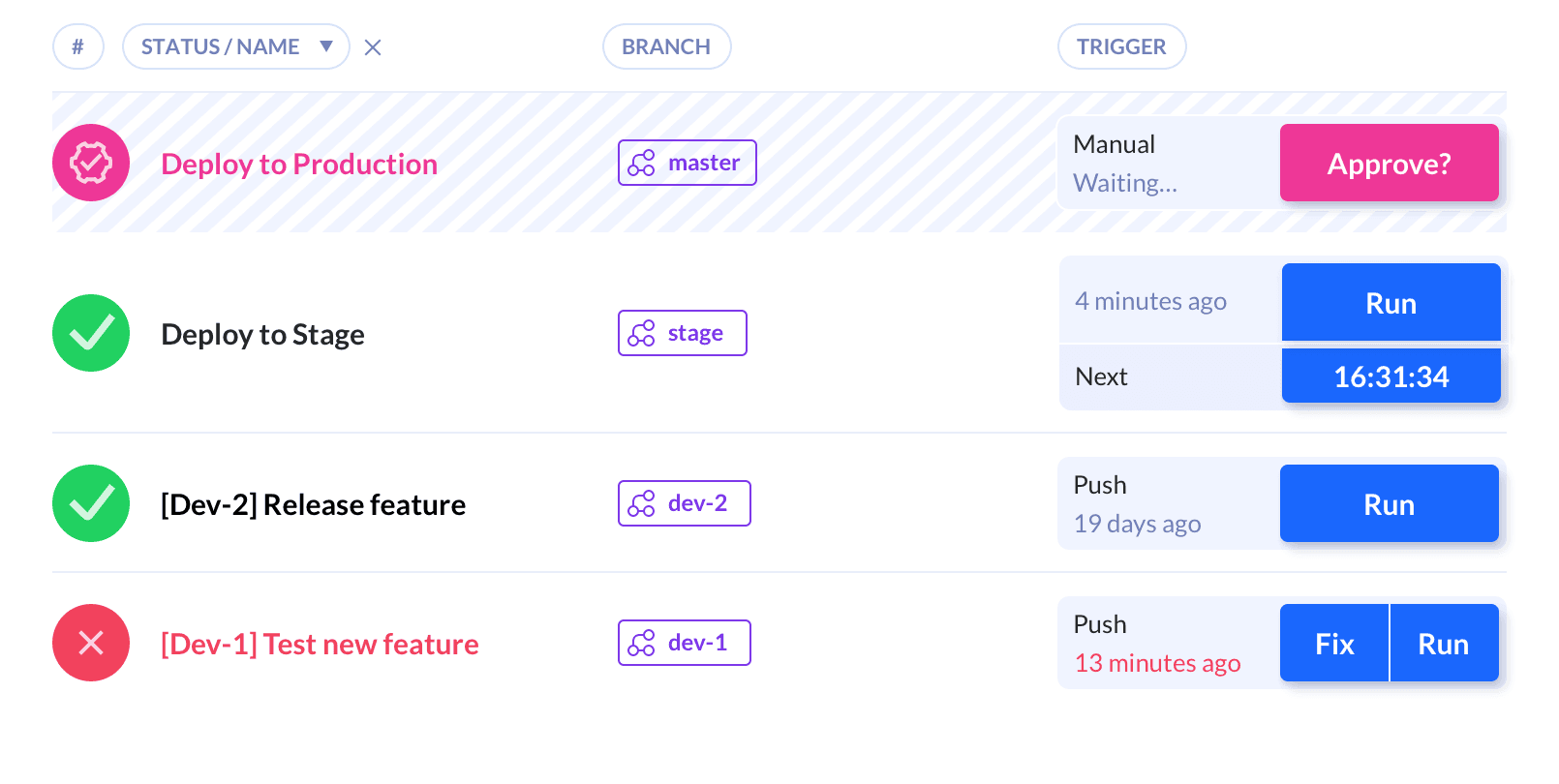Viewport: 1559px width, 784px height.
Task: Click the Branch column header
Action: tap(666, 46)
